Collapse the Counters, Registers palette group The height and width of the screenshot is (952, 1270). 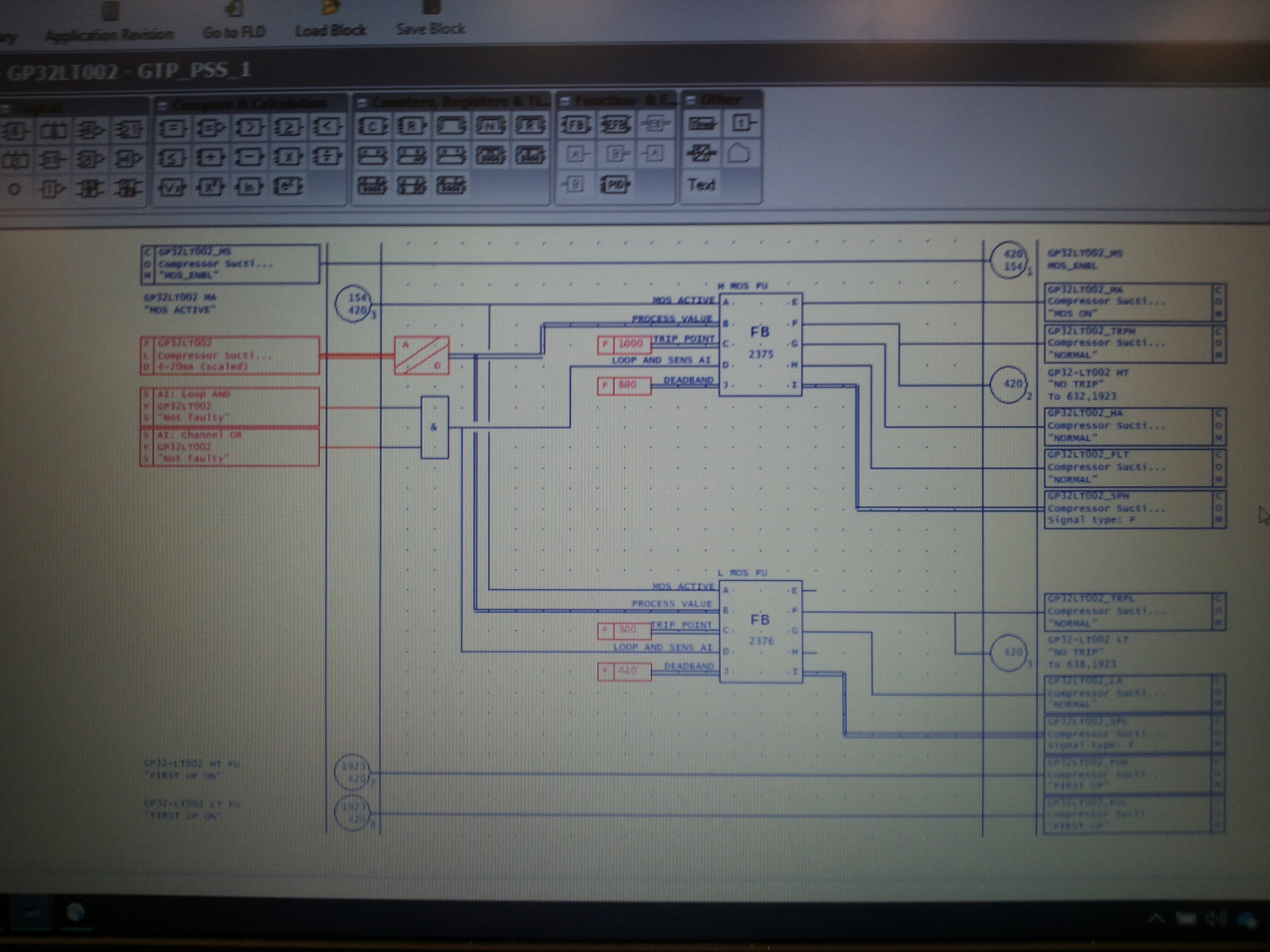click(362, 103)
